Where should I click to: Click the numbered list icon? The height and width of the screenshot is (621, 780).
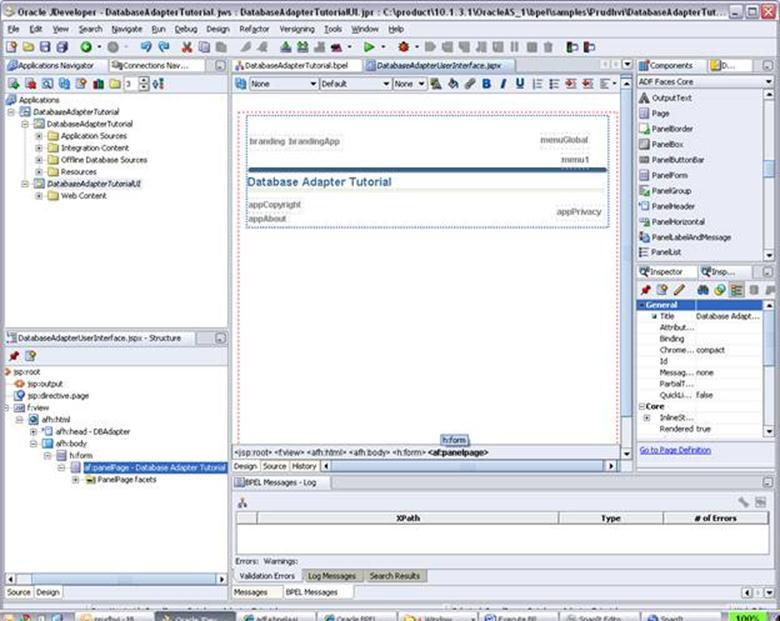pyautogui.click(x=537, y=84)
